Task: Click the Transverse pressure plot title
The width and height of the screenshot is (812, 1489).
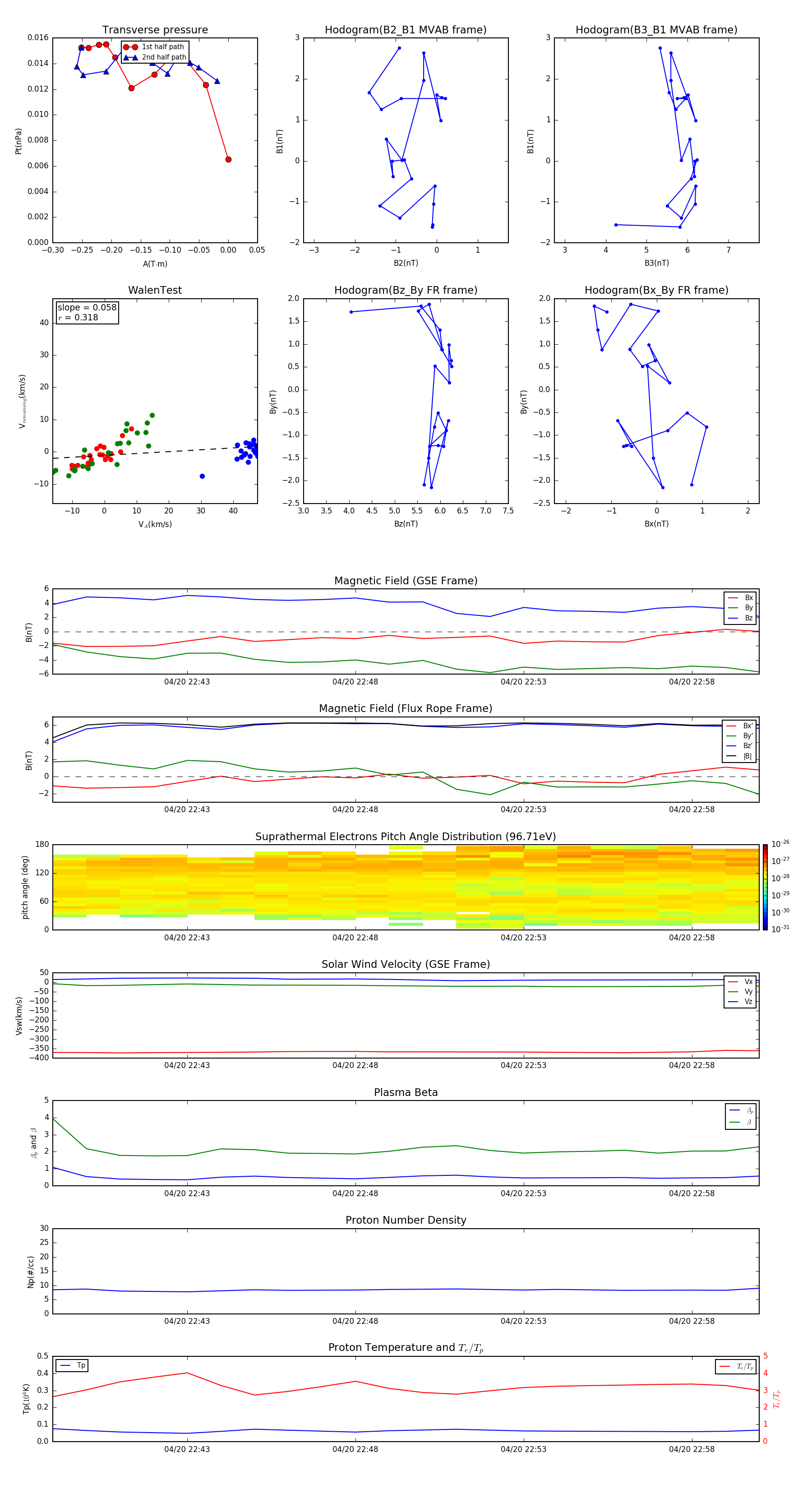Action: coord(155,30)
